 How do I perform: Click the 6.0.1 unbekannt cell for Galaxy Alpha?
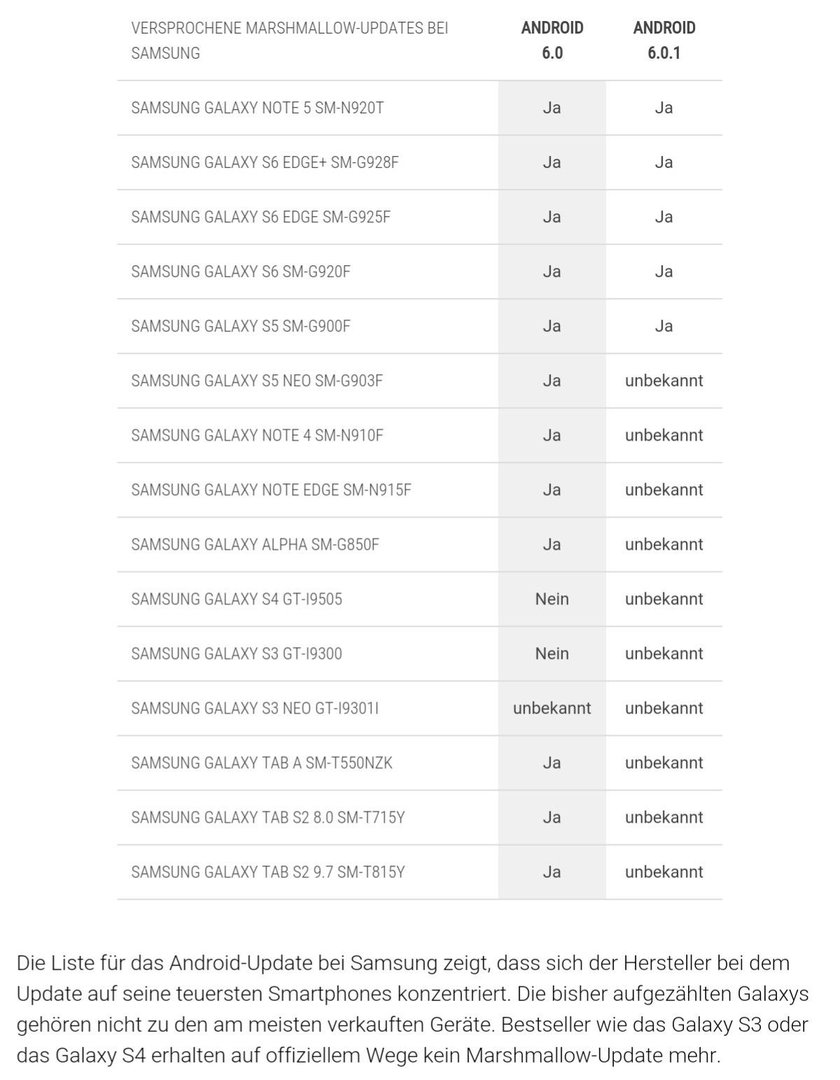pos(664,544)
